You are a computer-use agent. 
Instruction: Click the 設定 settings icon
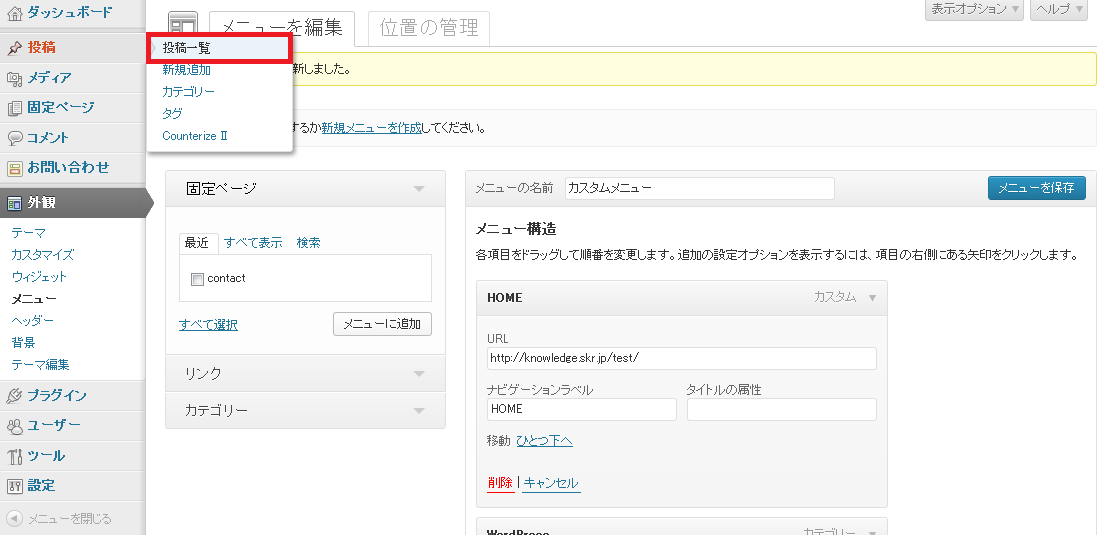(x=14, y=486)
